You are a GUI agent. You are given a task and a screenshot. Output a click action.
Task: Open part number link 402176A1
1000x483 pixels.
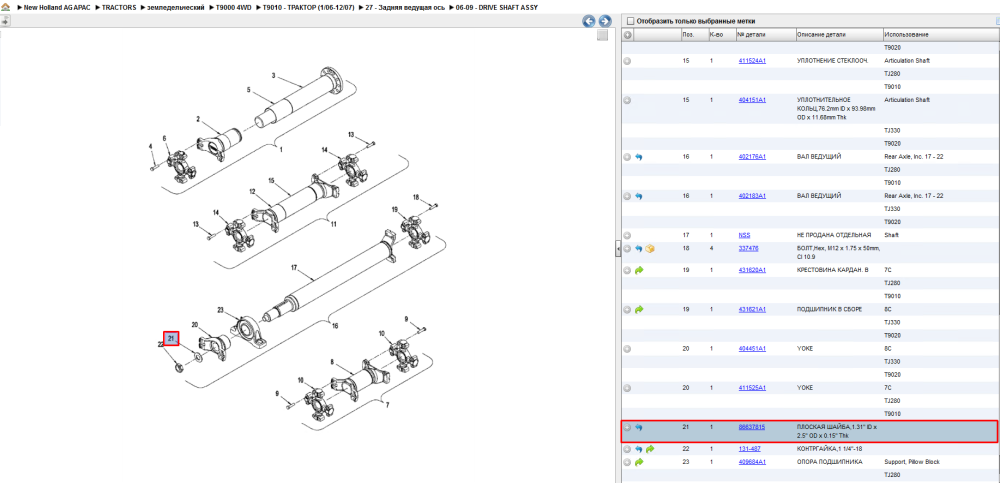[x=752, y=156]
